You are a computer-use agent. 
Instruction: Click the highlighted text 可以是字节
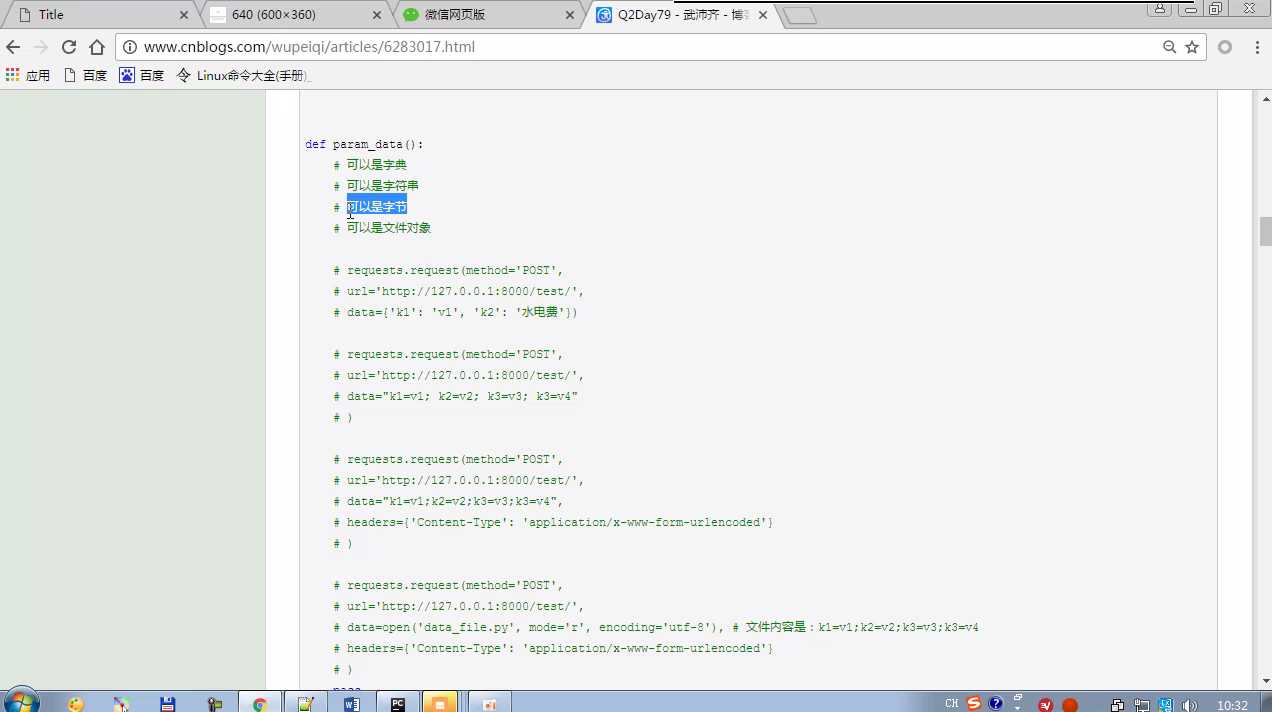click(377, 207)
